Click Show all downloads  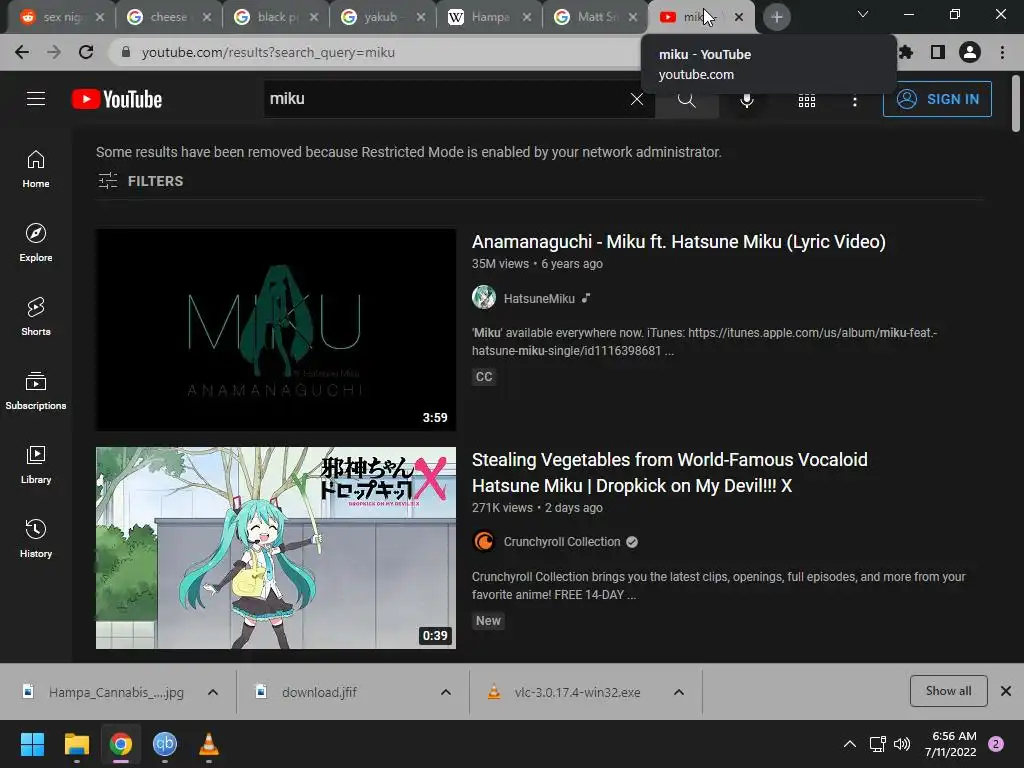pos(948,691)
